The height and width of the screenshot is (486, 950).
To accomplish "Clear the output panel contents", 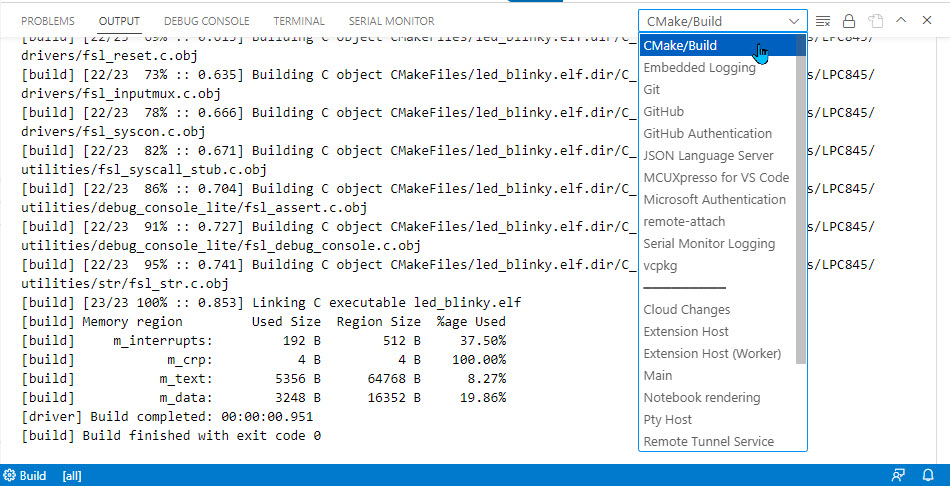I will (823, 21).
